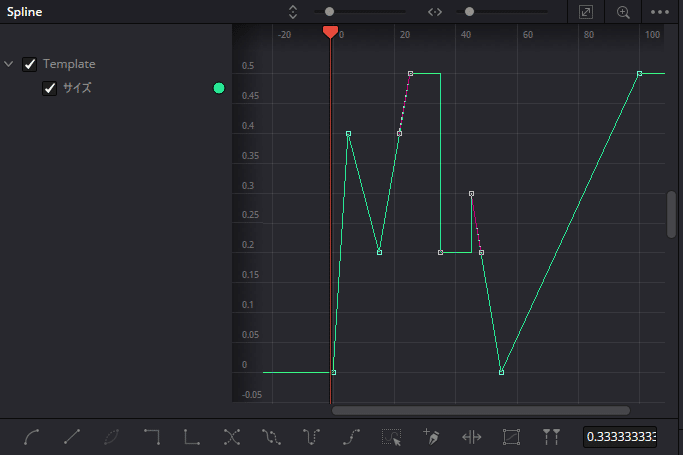The image size is (683, 455).
Task: Click the horizontal zoom slider handle
Action: click(x=469, y=12)
